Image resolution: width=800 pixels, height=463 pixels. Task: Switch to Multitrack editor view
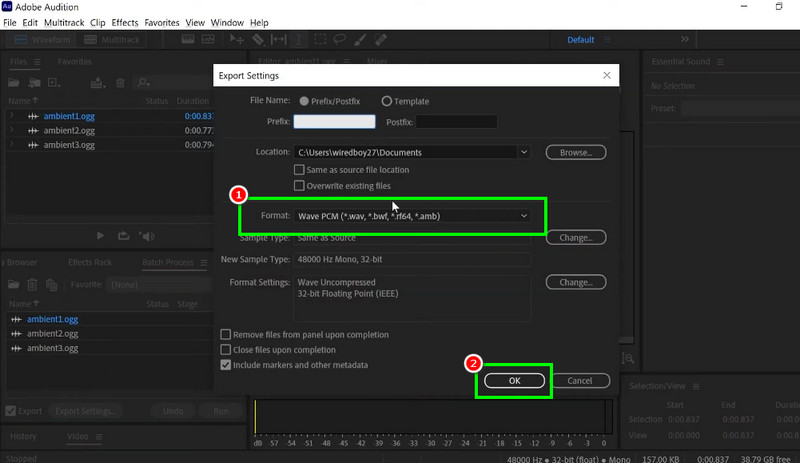(112, 40)
